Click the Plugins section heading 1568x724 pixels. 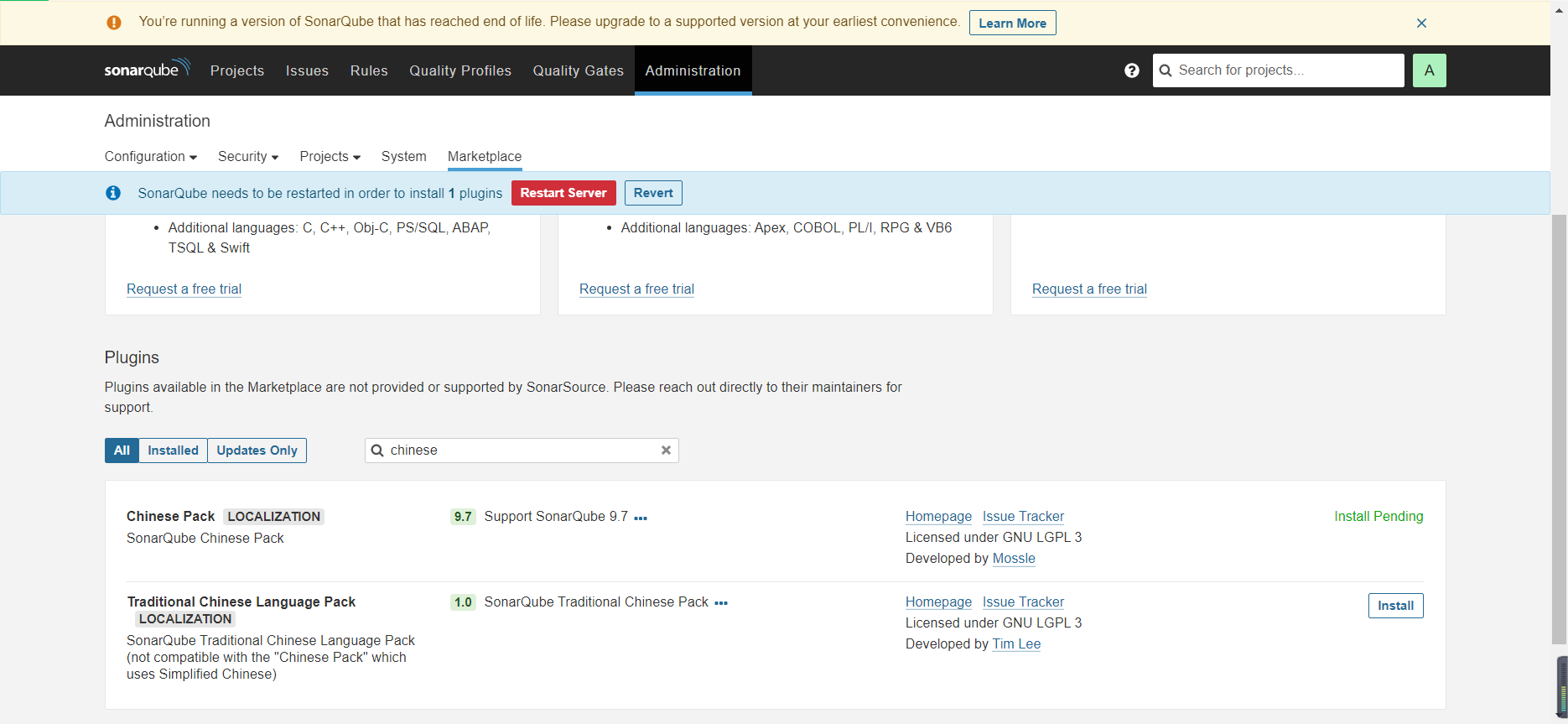132,357
